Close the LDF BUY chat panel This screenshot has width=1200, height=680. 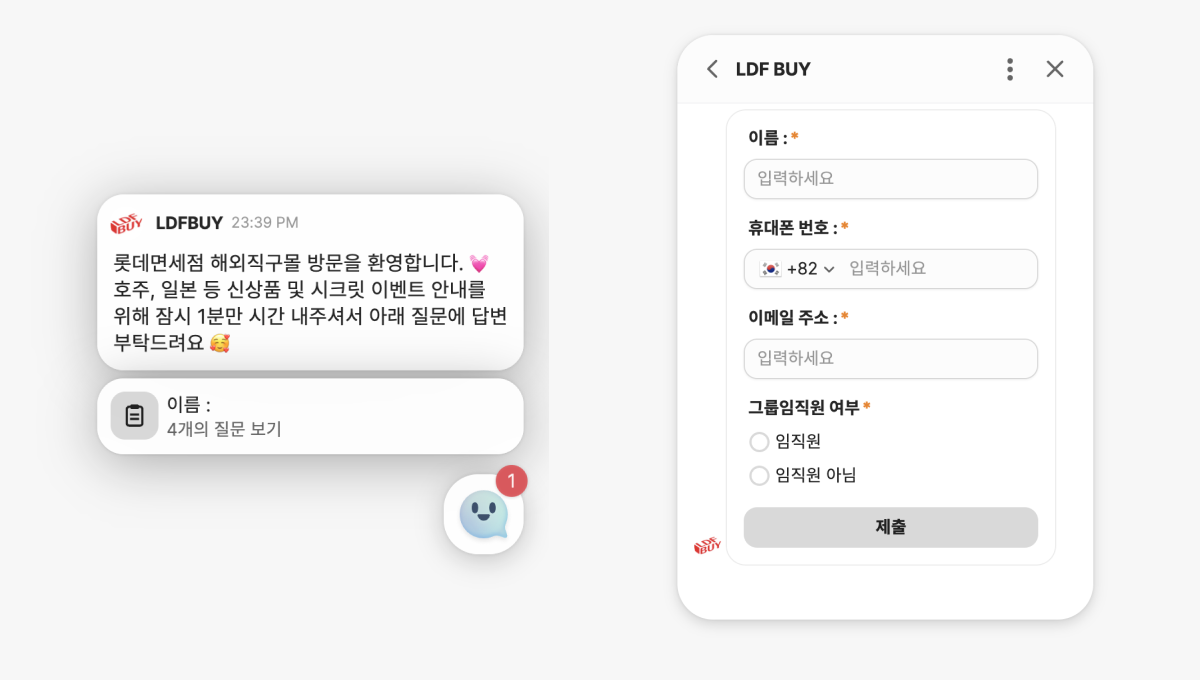click(x=1055, y=69)
